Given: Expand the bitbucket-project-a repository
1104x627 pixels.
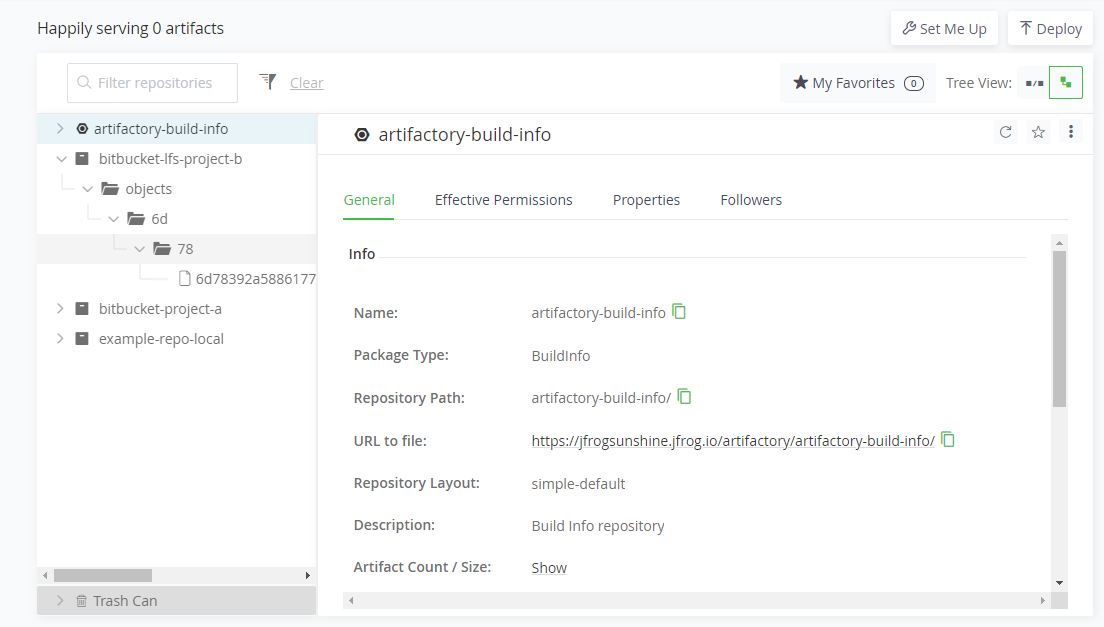Looking at the screenshot, I should pos(61,309).
